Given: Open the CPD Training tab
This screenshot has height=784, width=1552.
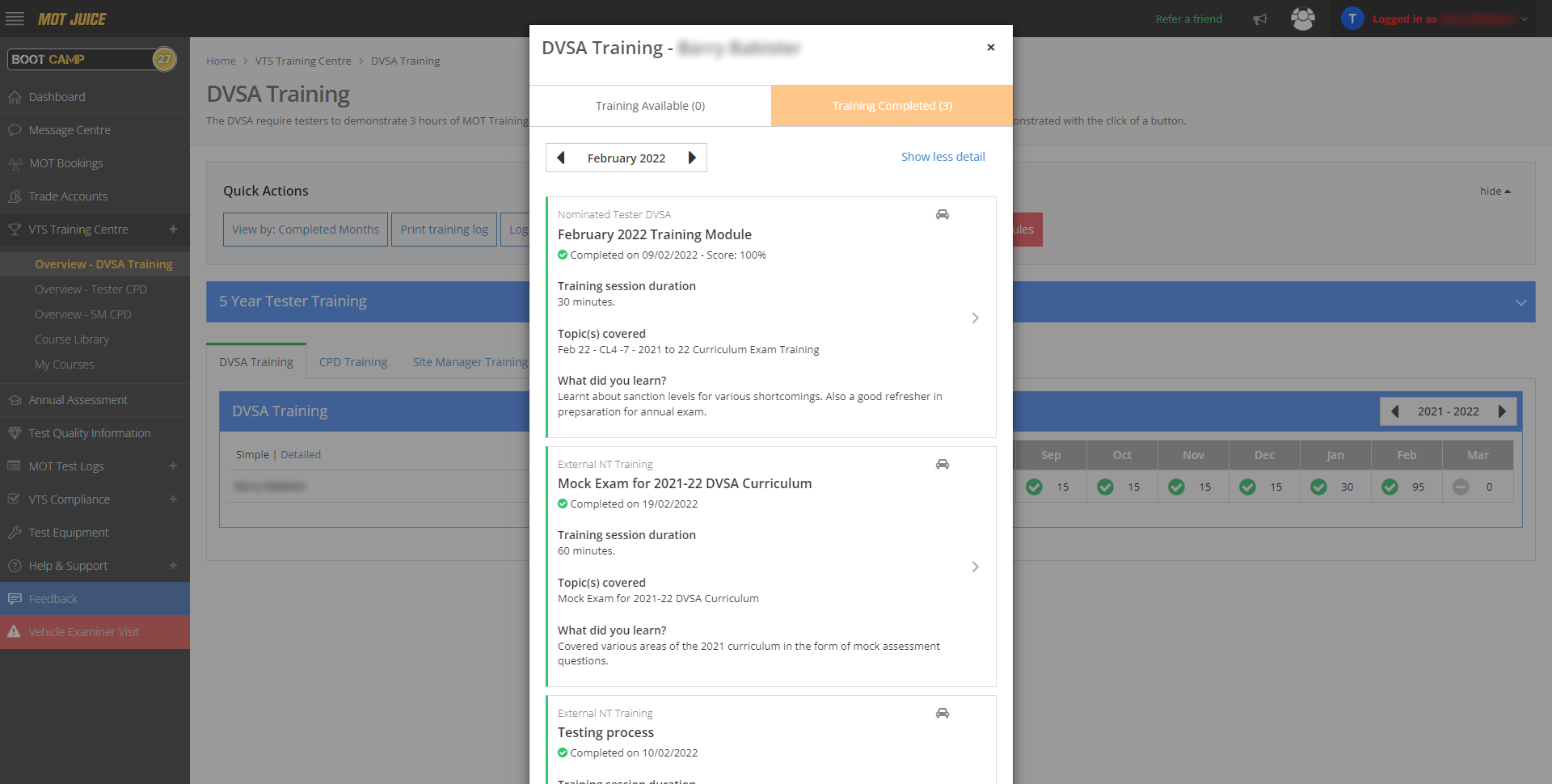Looking at the screenshot, I should (352, 362).
